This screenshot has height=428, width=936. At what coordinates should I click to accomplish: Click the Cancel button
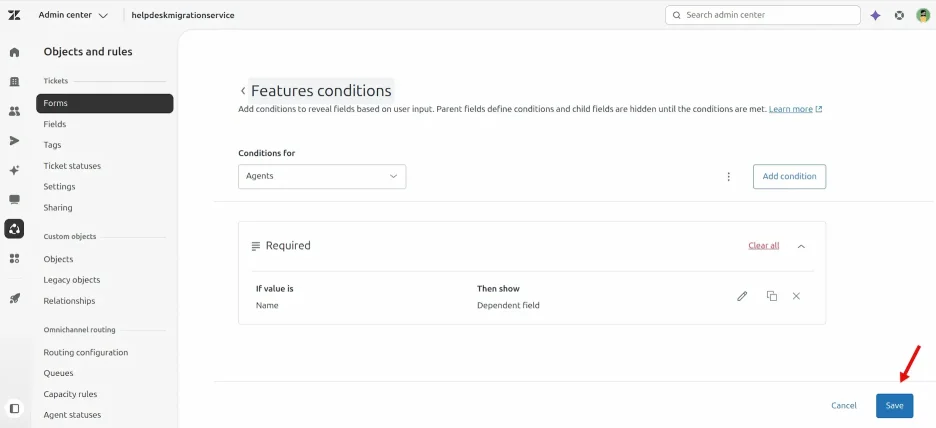click(x=843, y=406)
